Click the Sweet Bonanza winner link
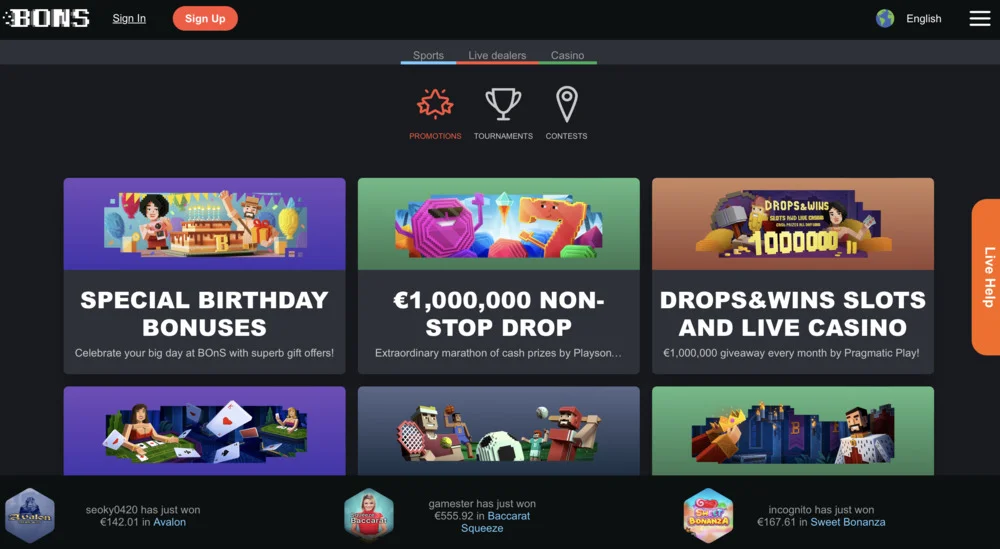1000x549 pixels. [x=848, y=522]
